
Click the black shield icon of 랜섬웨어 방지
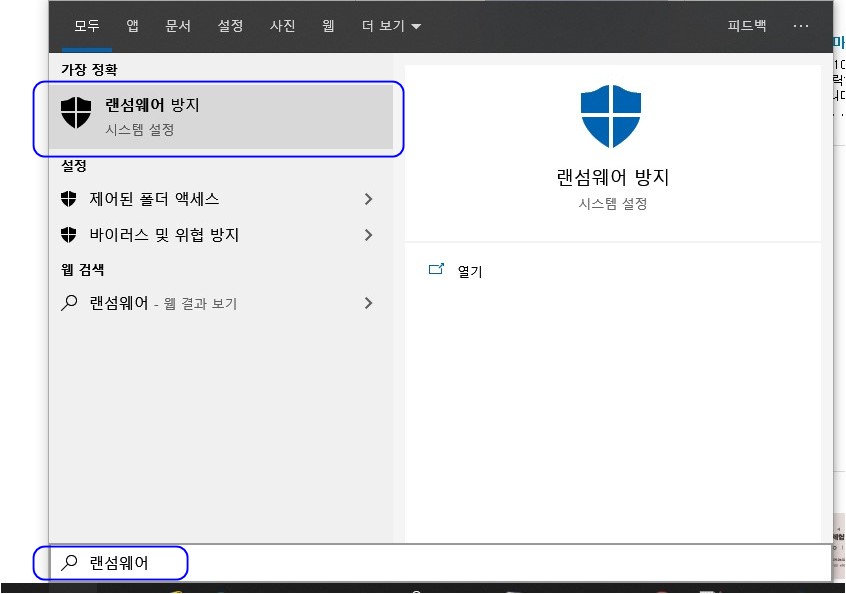tap(76, 113)
